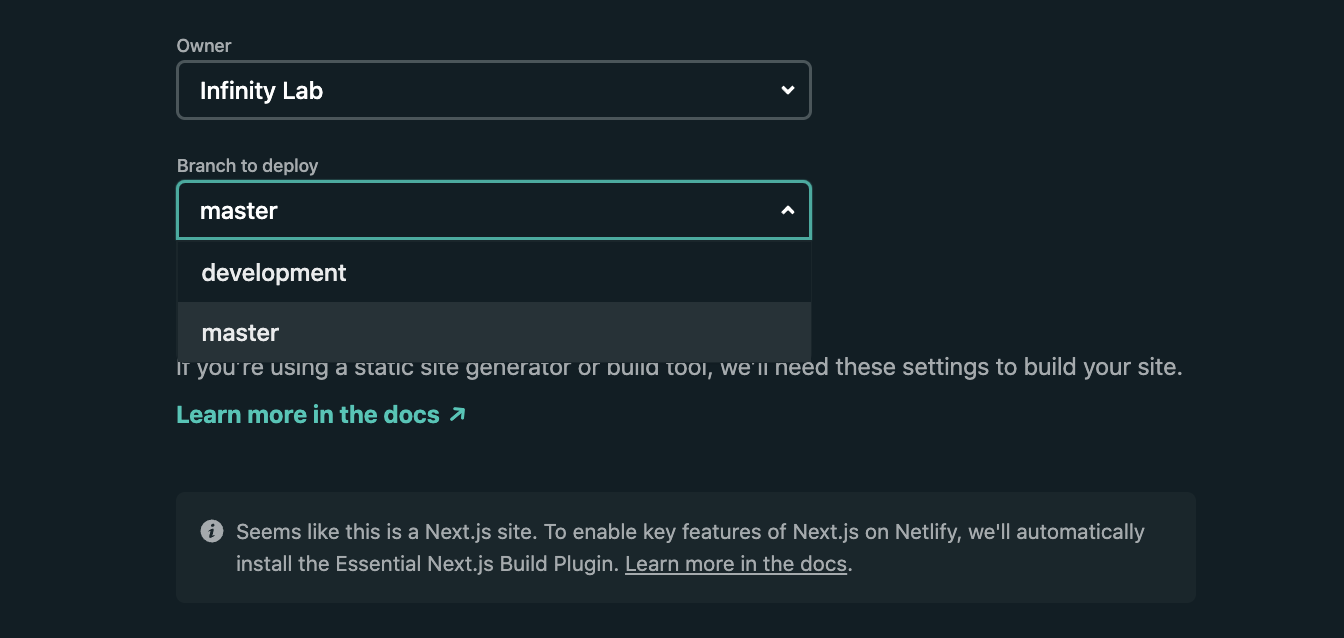This screenshot has width=1344, height=638.
Task: Collapse branch list with the up chevron
Action: (x=788, y=211)
